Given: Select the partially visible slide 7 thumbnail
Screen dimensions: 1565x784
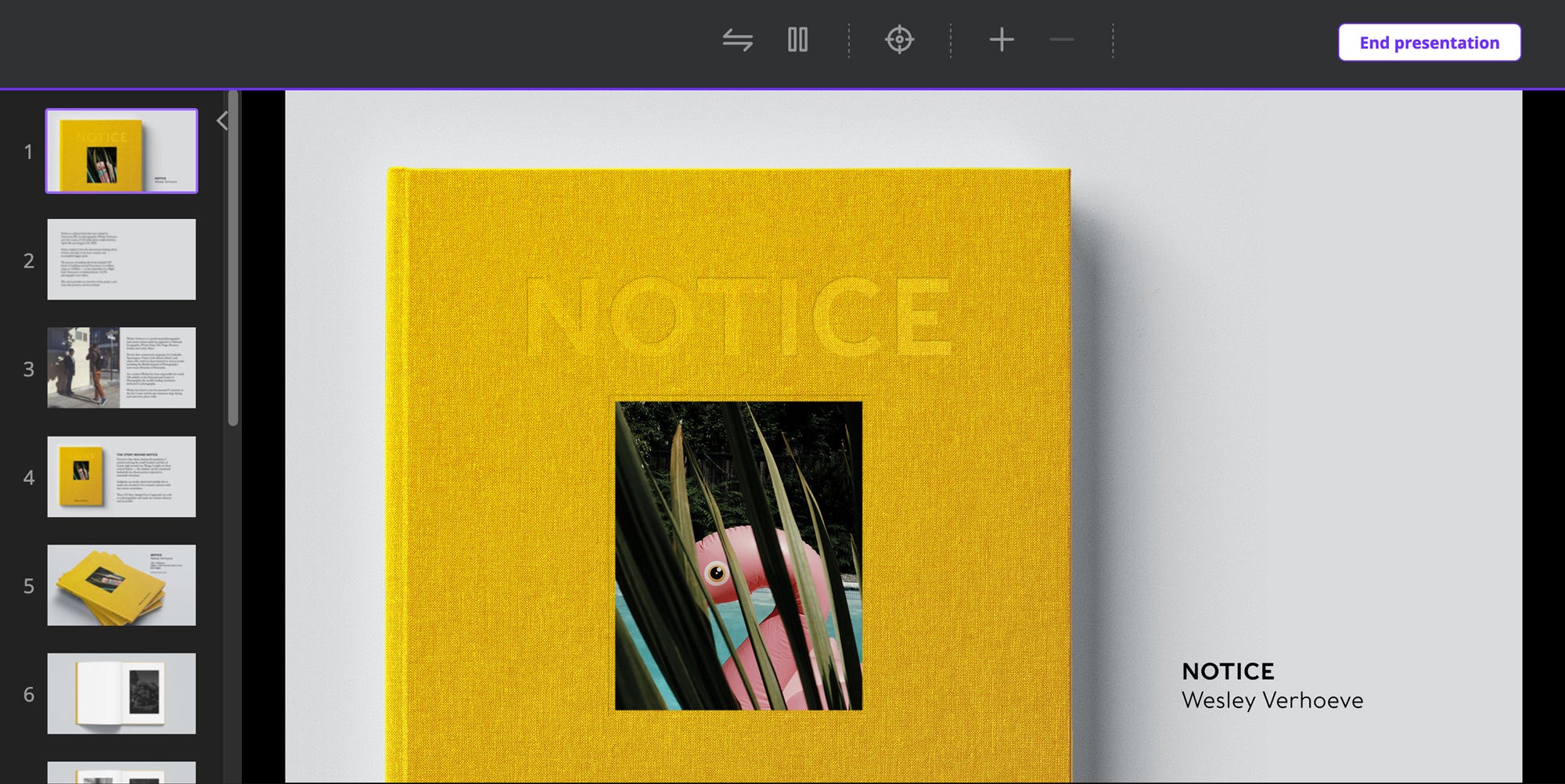Looking at the screenshot, I should click(121, 773).
